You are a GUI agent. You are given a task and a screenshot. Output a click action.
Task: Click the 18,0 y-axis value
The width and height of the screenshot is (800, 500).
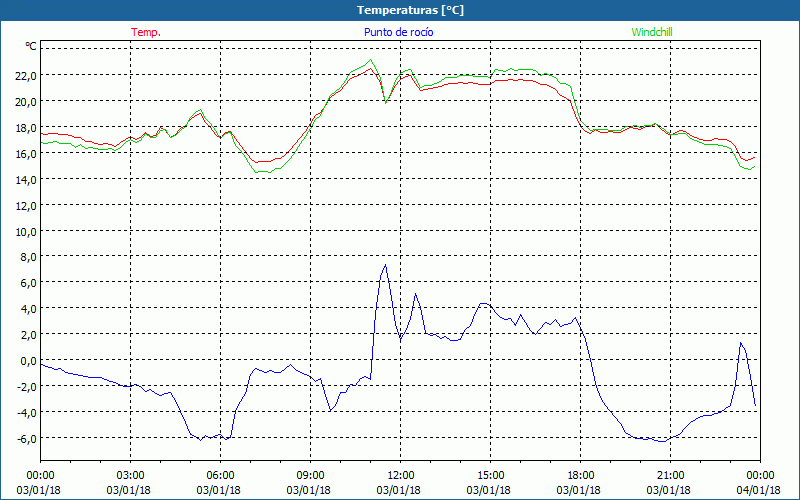point(26,128)
